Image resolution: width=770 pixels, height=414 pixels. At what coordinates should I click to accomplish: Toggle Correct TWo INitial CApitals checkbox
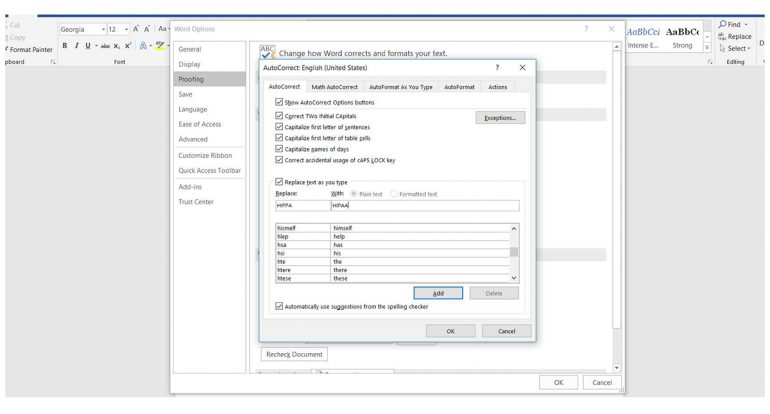[x=279, y=116]
